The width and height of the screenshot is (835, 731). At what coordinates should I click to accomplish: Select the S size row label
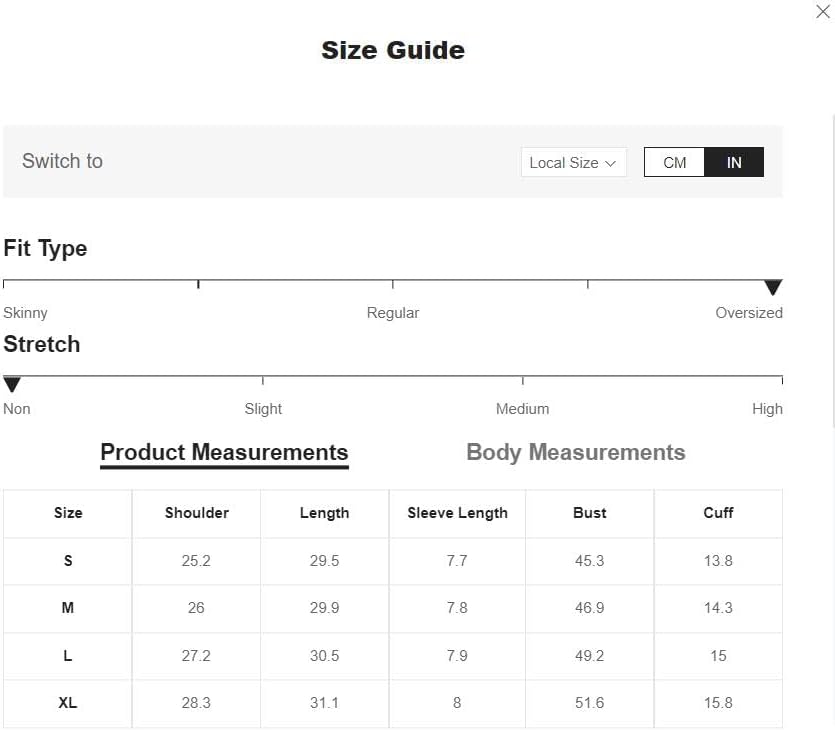pyautogui.click(x=68, y=561)
